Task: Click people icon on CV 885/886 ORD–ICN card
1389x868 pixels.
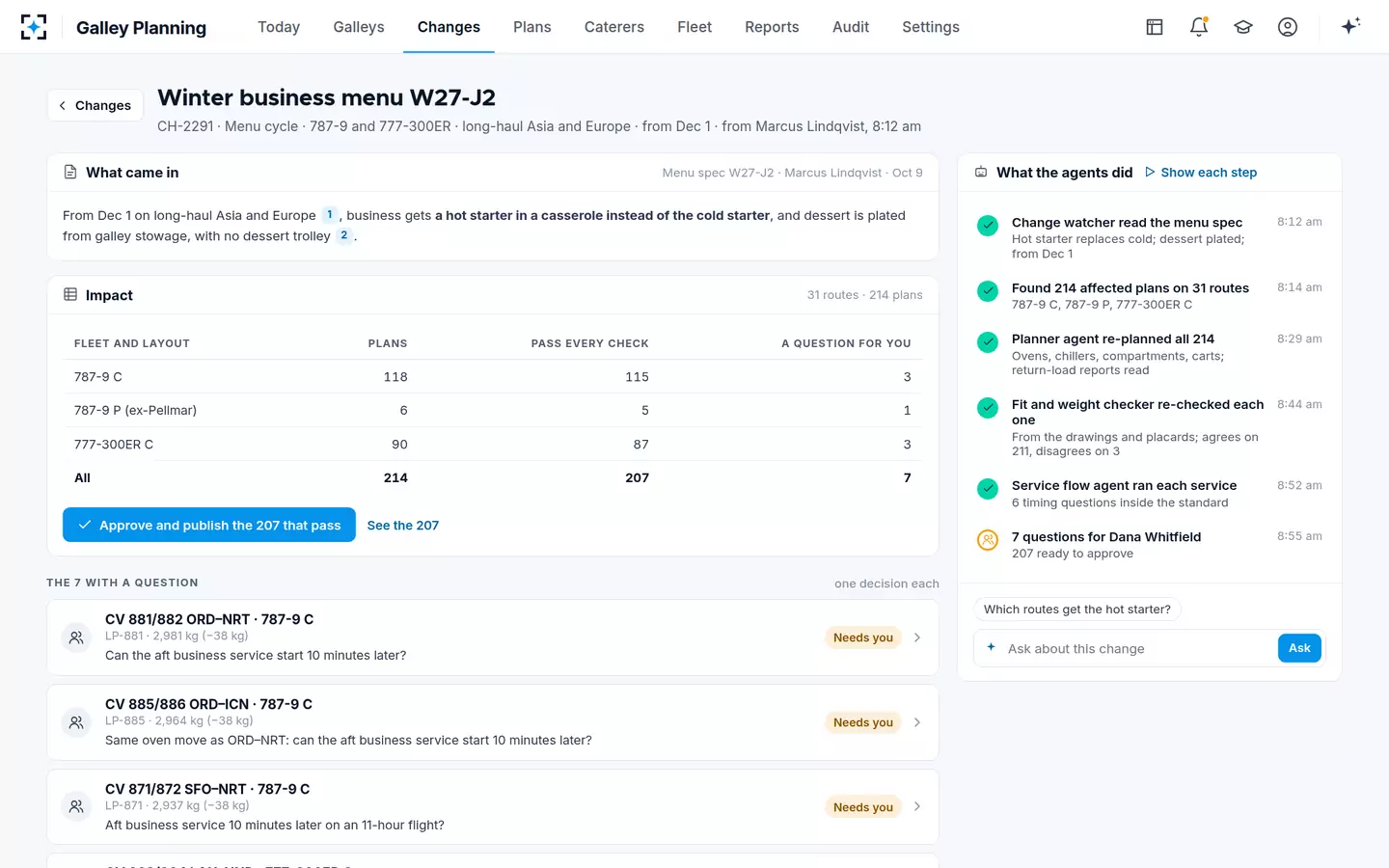Action: click(x=76, y=722)
